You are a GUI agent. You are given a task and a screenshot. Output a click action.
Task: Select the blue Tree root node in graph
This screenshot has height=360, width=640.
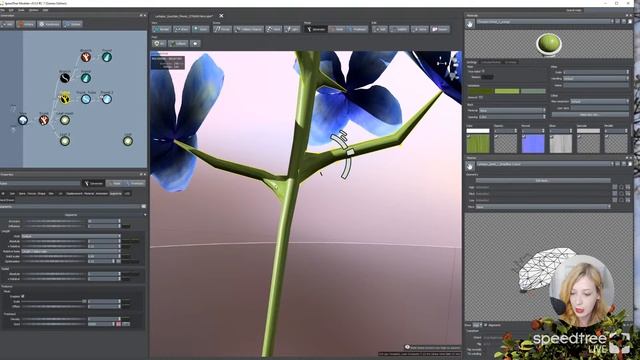pyautogui.click(x=23, y=120)
